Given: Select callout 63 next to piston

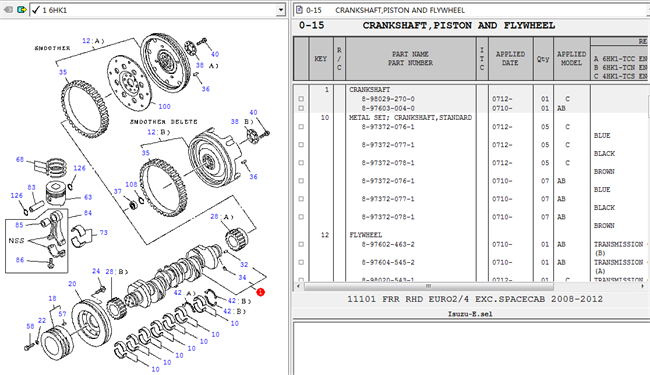Looking at the screenshot, I should pos(88,197).
